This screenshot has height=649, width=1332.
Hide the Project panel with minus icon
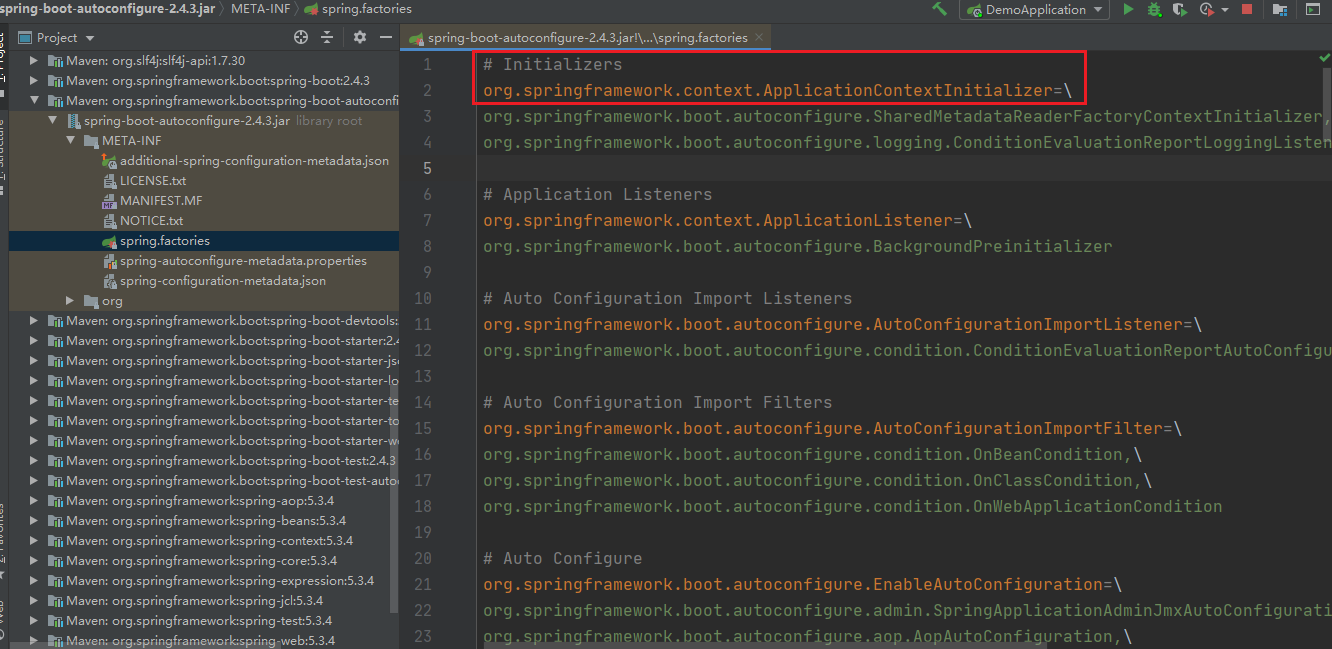click(x=385, y=37)
